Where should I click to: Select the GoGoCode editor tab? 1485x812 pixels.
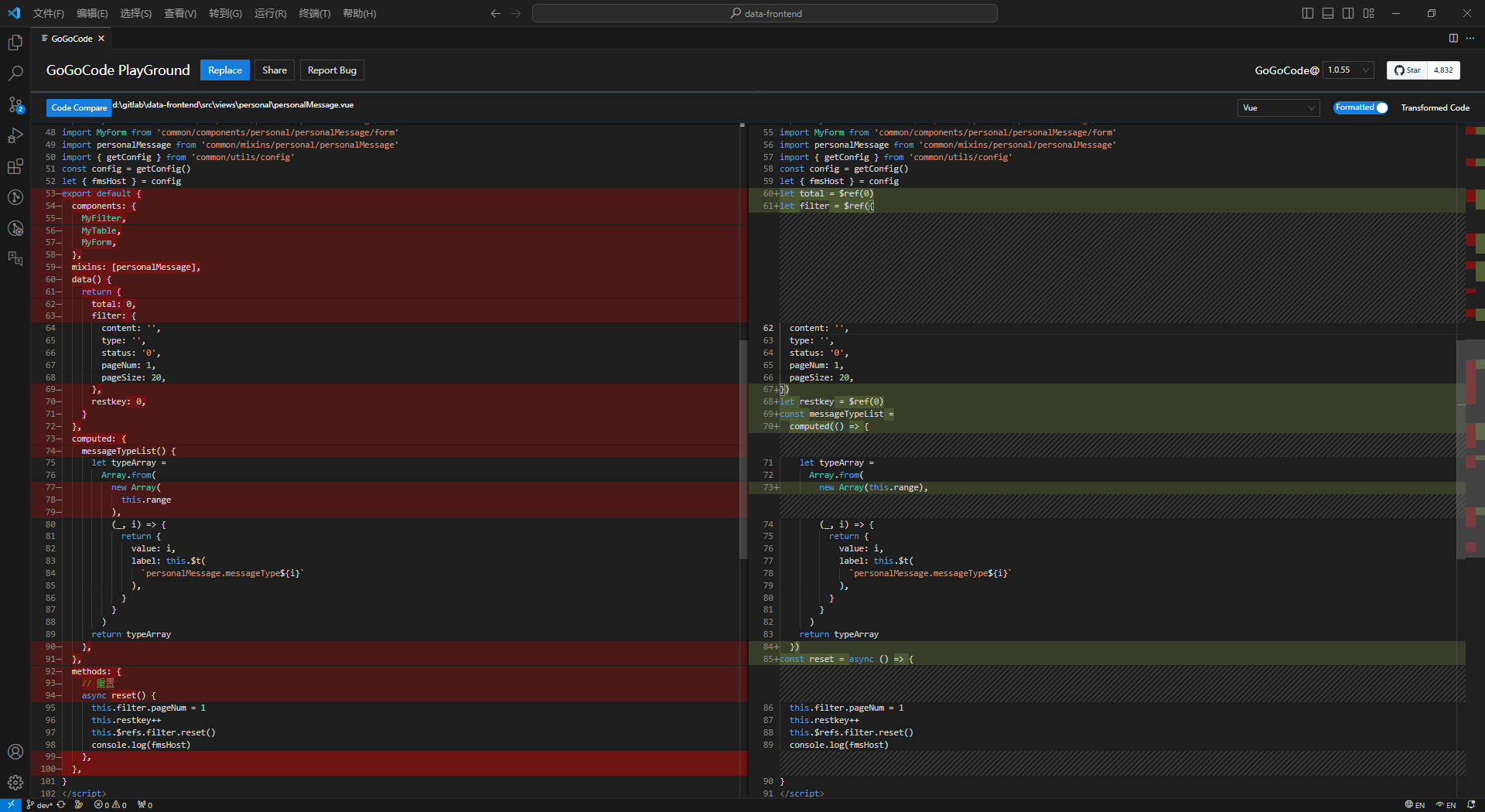point(72,39)
